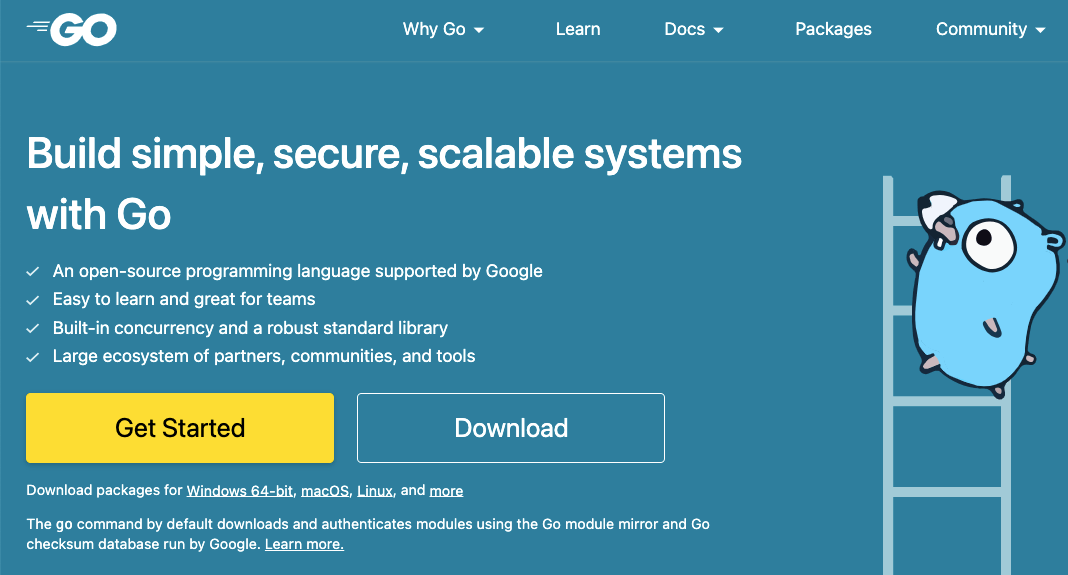Click the checkmark beside open-source programming language
This screenshot has height=575, width=1068.
(x=33, y=271)
